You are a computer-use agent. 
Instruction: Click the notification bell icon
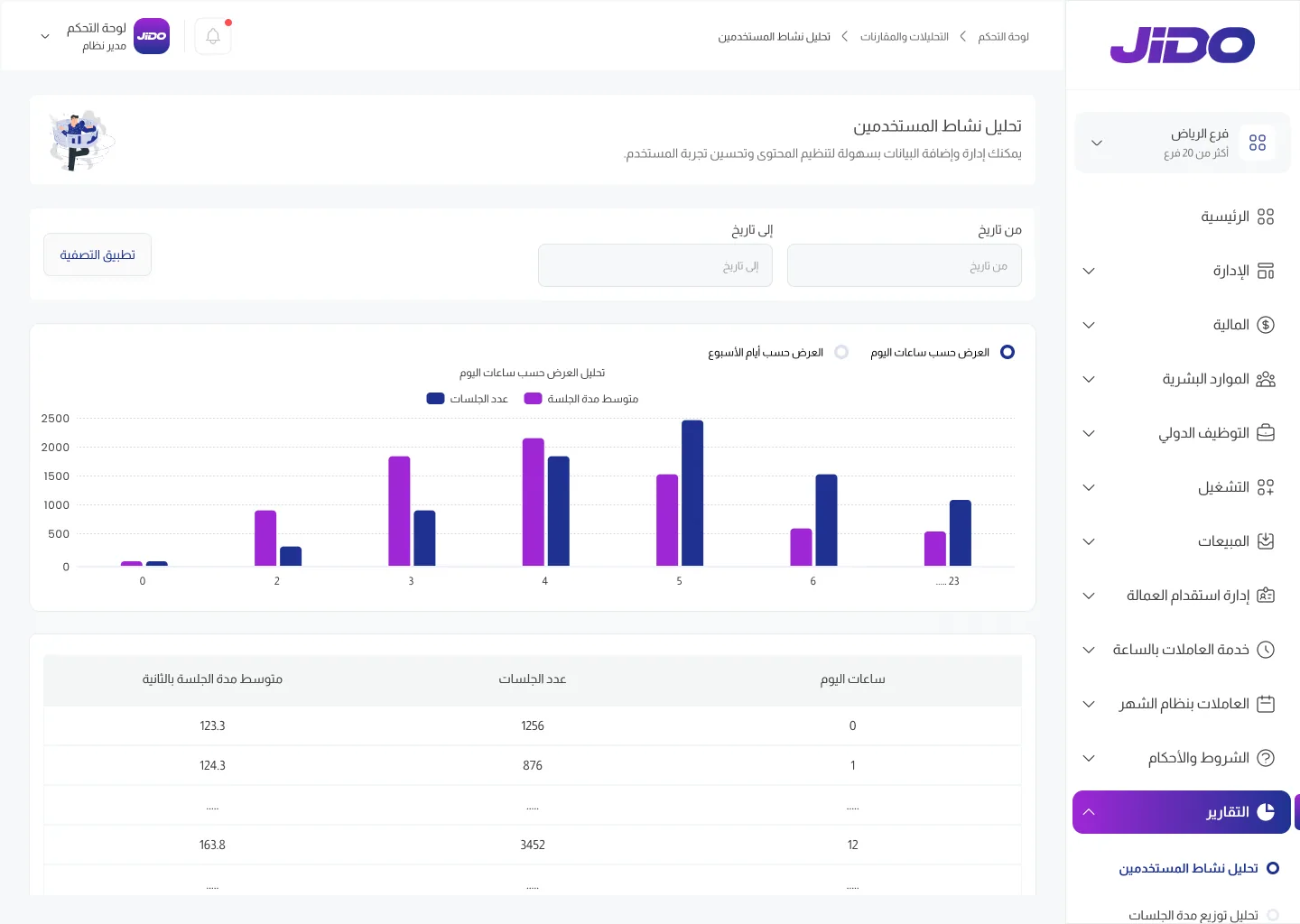(x=213, y=36)
